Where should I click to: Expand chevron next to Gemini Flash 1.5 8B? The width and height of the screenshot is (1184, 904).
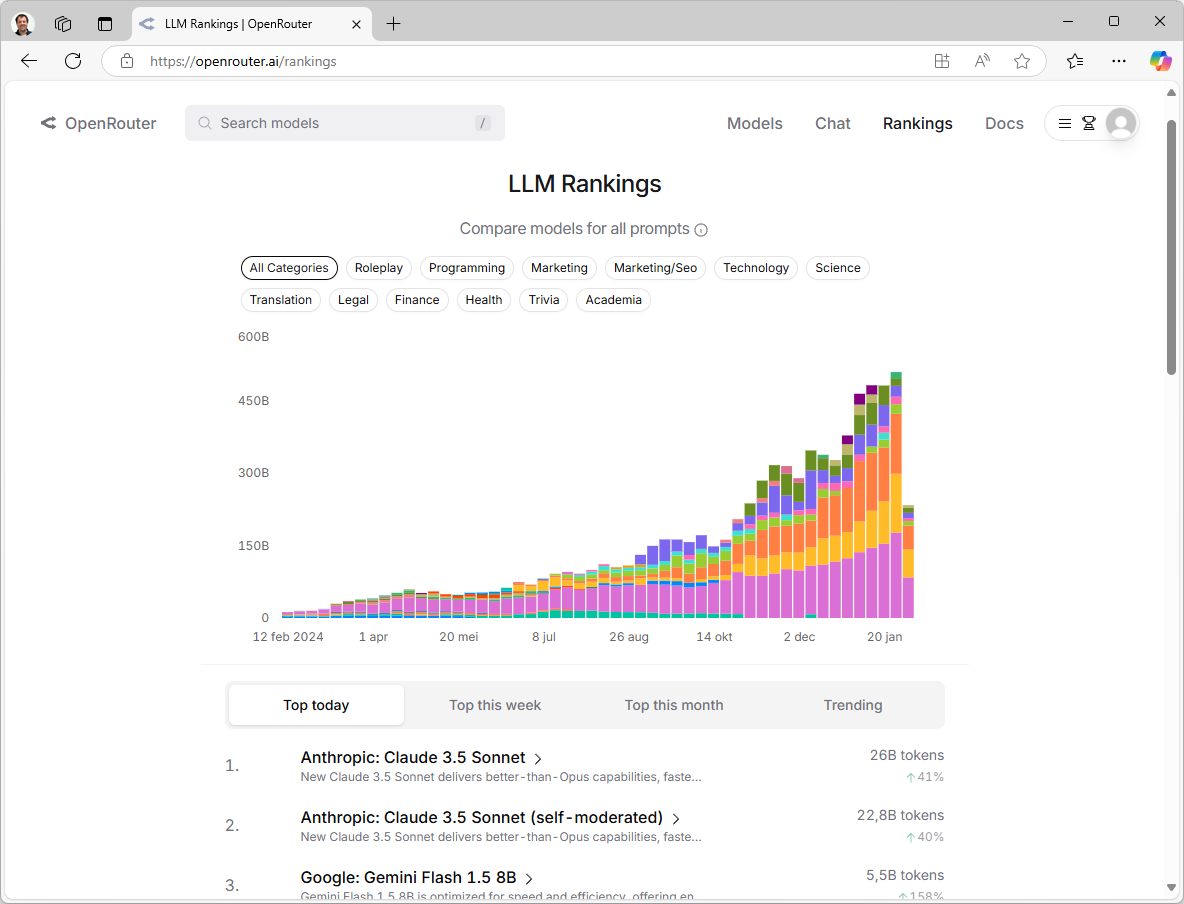point(529,878)
